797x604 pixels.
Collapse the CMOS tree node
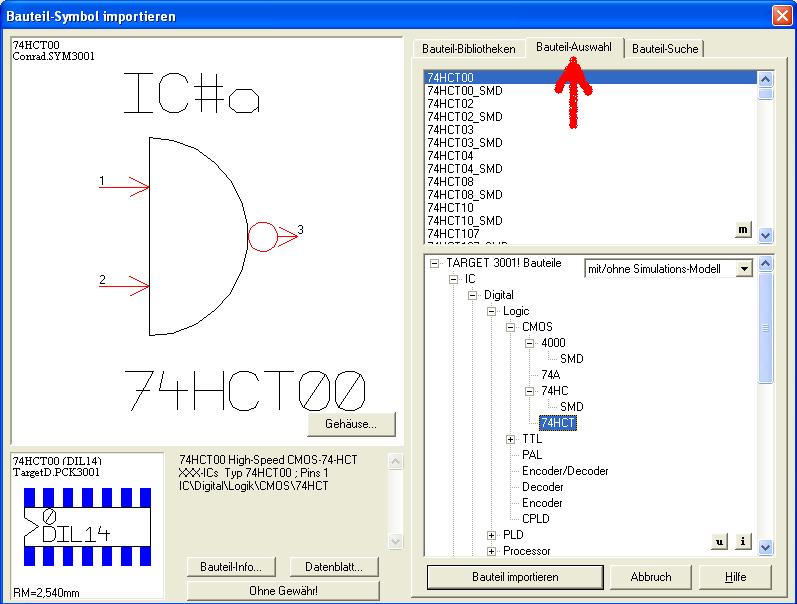pyautogui.click(x=511, y=327)
